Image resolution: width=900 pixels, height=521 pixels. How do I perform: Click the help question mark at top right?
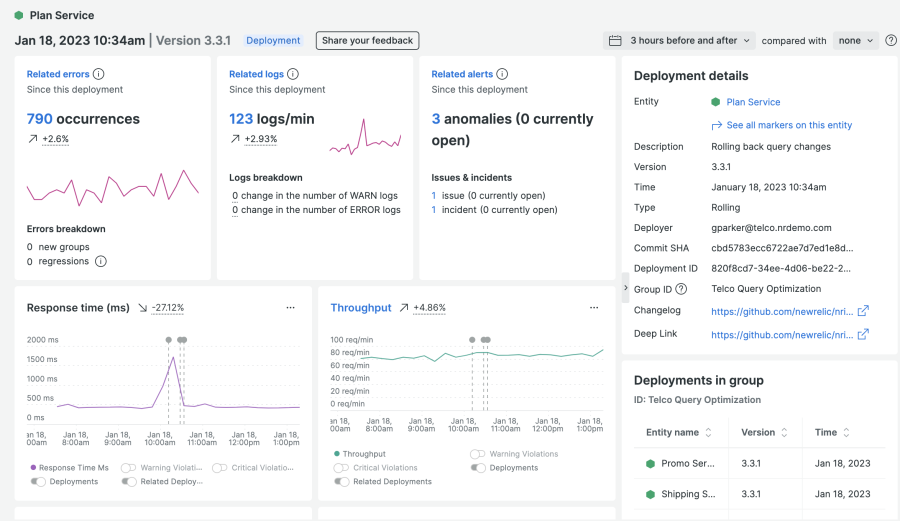click(x=891, y=41)
